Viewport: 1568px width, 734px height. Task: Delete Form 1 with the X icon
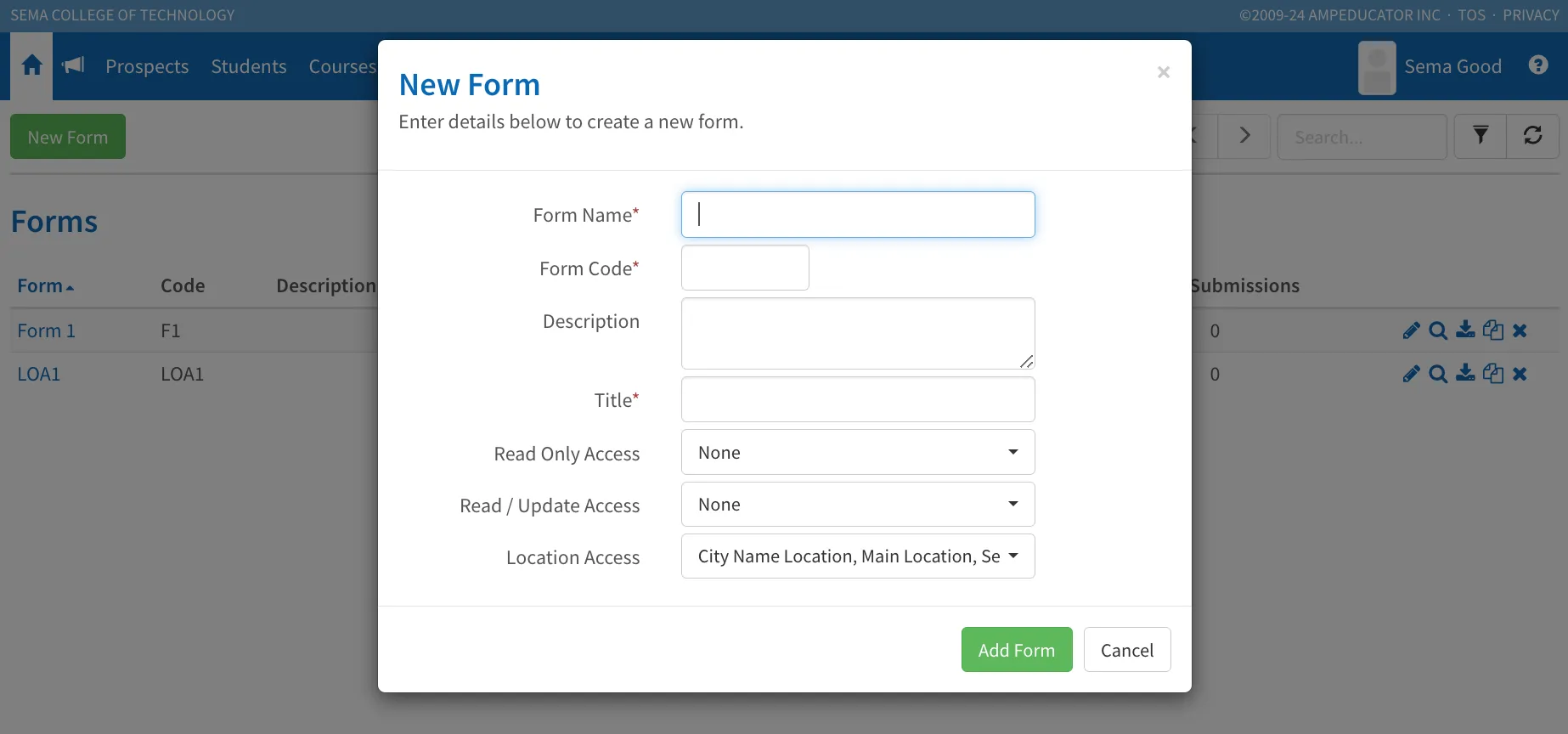pos(1520,330)
